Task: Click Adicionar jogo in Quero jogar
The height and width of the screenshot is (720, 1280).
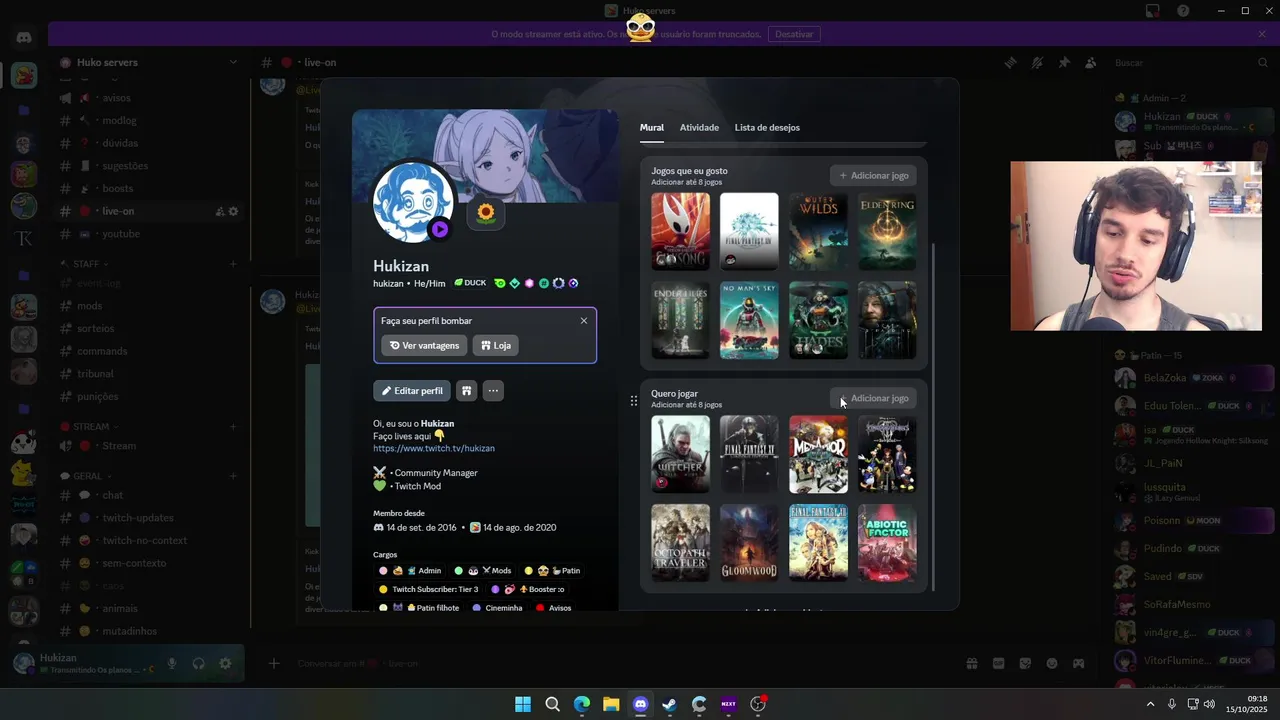Action: click(x=873, y=398)
